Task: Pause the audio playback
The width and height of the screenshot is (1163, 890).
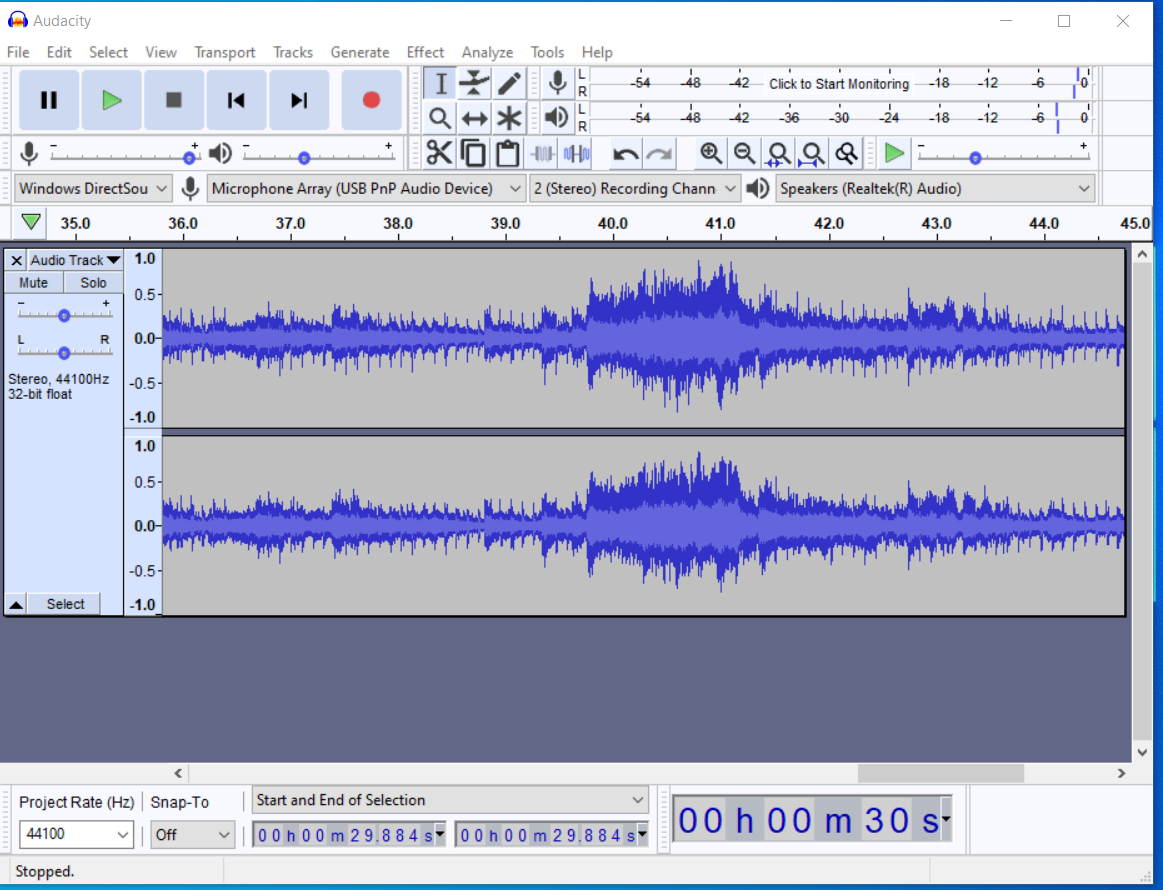Action: pyautogui.click(x=49, y=100)
